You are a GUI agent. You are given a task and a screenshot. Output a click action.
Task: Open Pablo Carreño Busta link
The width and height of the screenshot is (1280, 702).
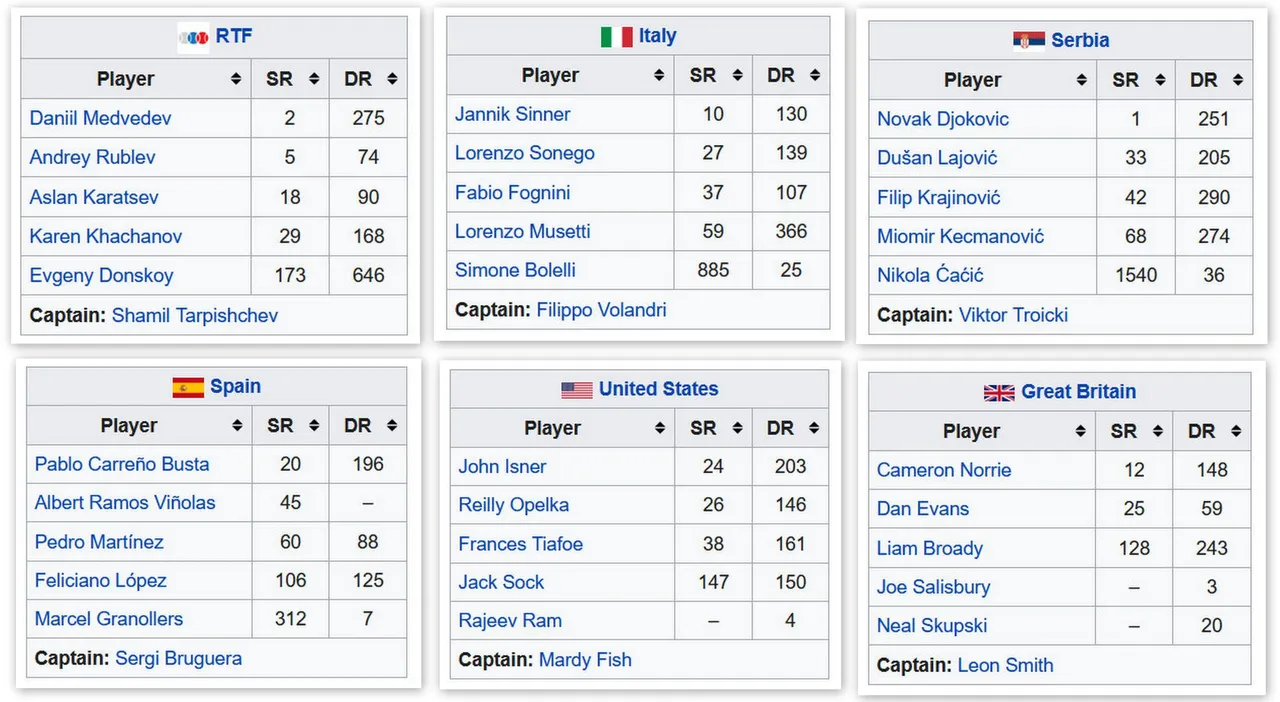pos(122,464)
